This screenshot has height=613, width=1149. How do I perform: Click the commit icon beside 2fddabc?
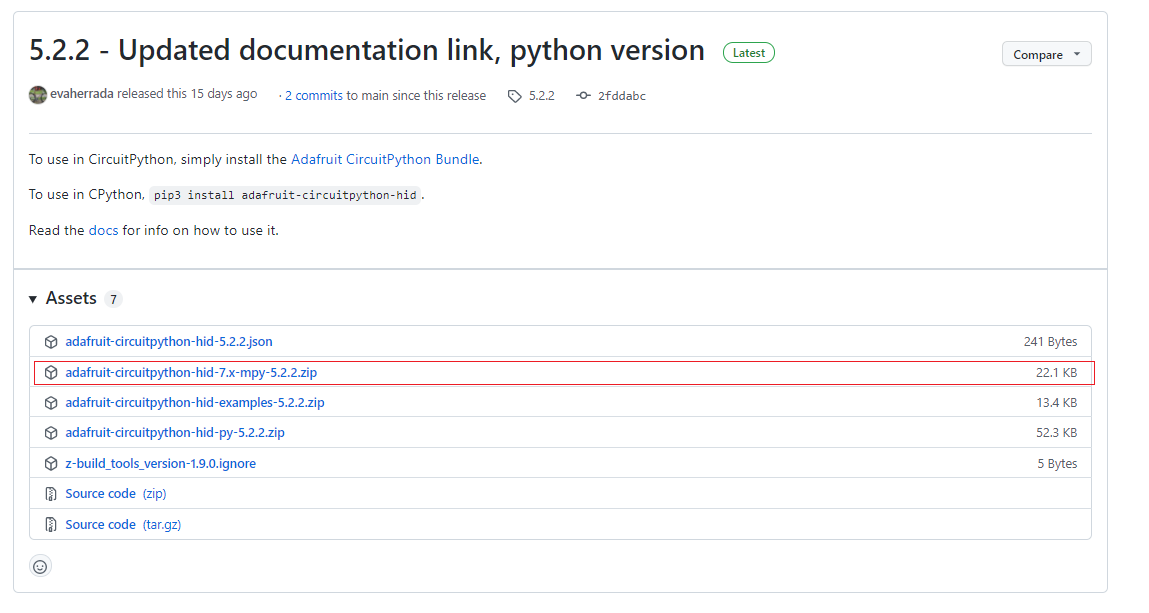click(x=583, y=96)
